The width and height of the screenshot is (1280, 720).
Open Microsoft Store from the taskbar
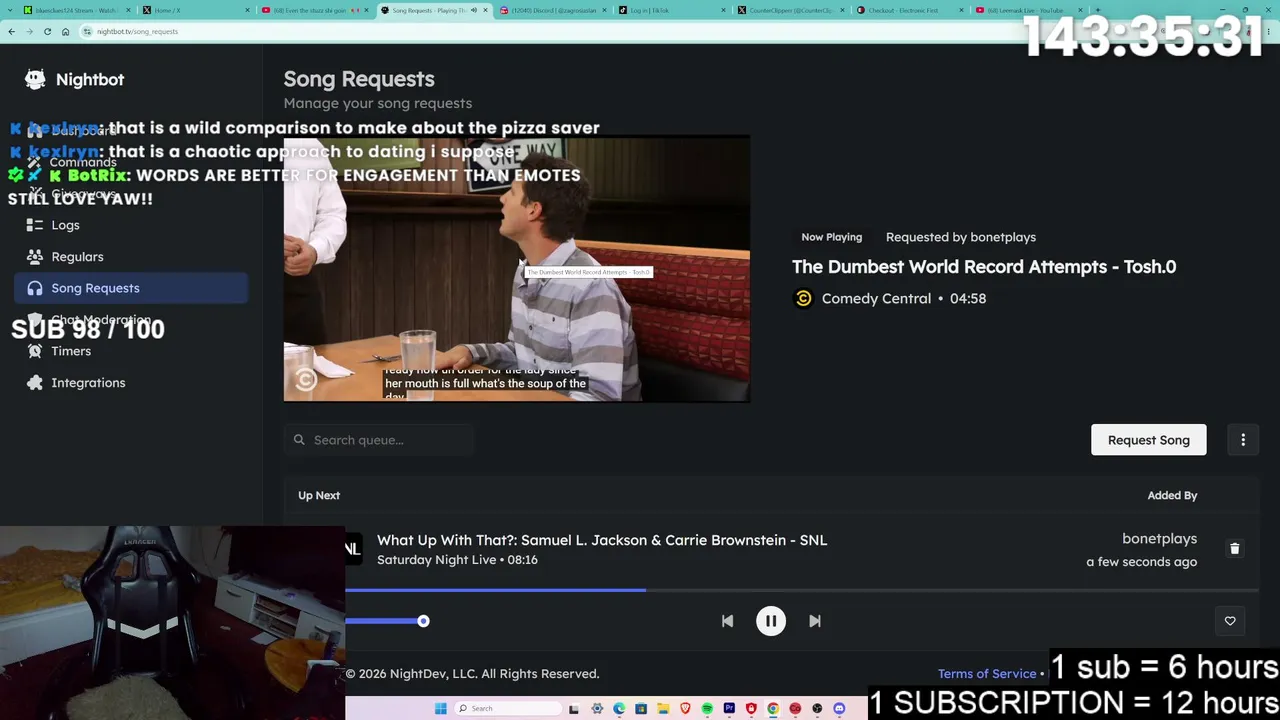point(641,709)
